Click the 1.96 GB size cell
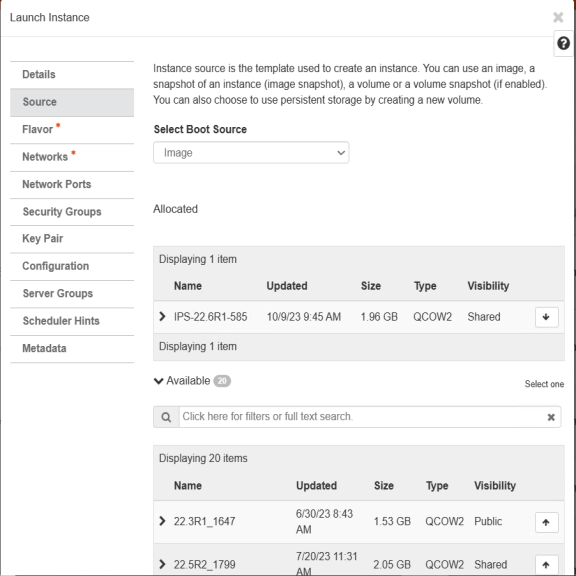This screenshot has width=576, height=576. pyautogui.click(x=379, y=317)
